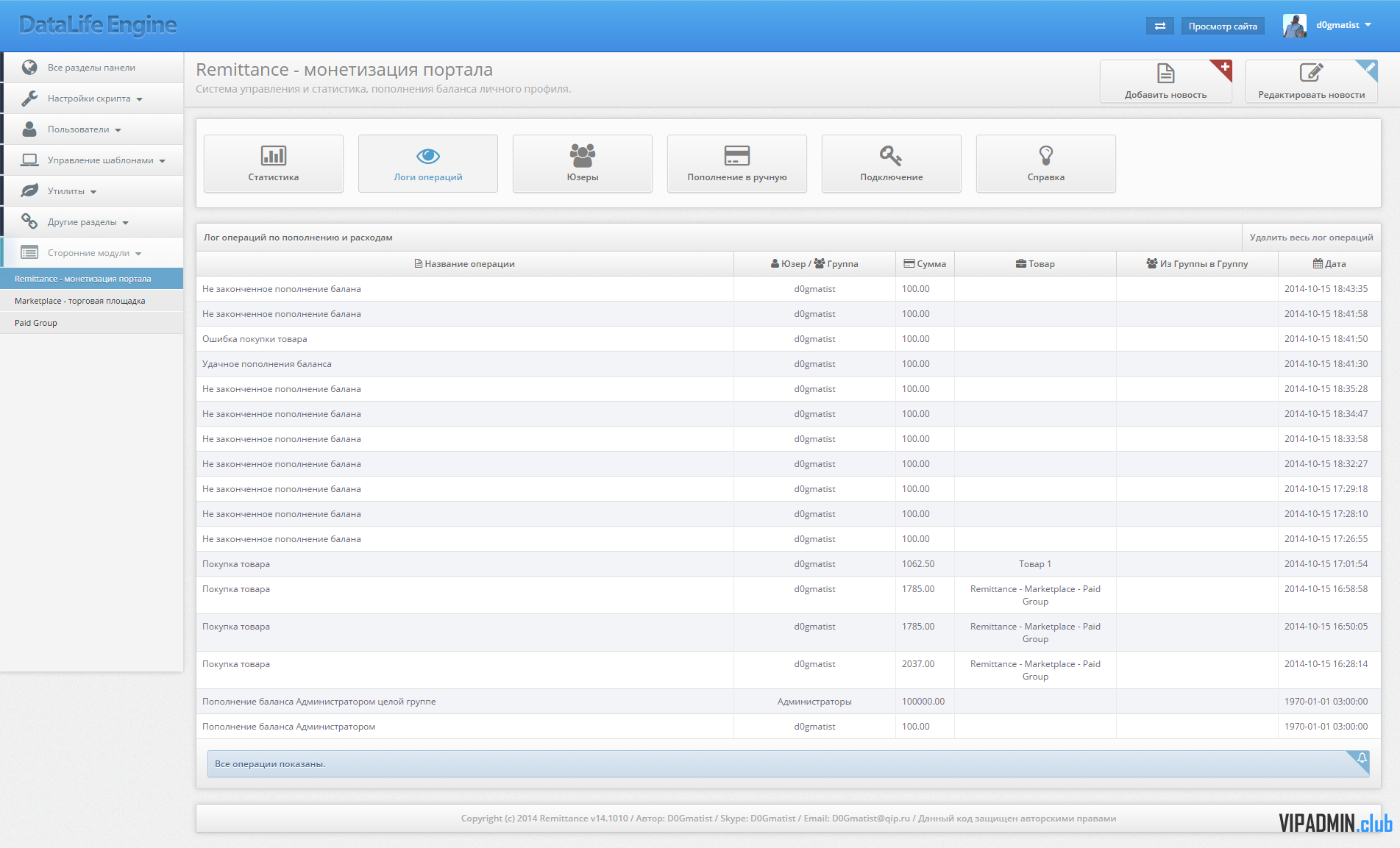The height and width of the screenshot is (848, 1400).
Task: Click the Название операции column header
Action: (464, 264)
